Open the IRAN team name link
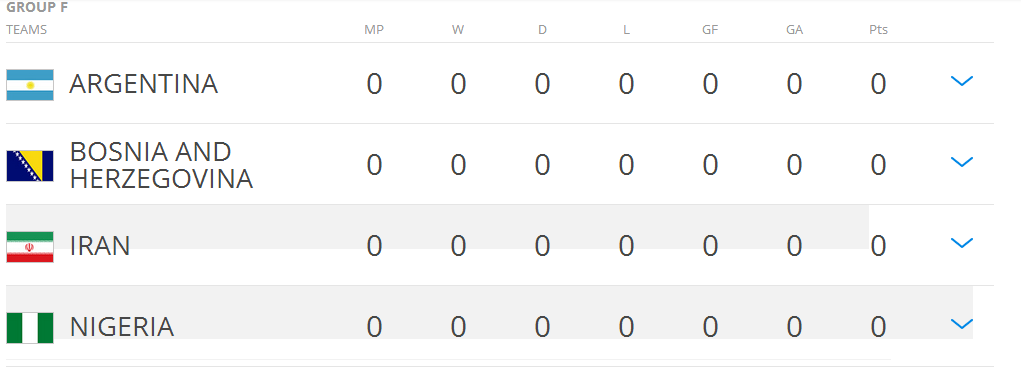 pyautogui.click(x=100, y=246)
